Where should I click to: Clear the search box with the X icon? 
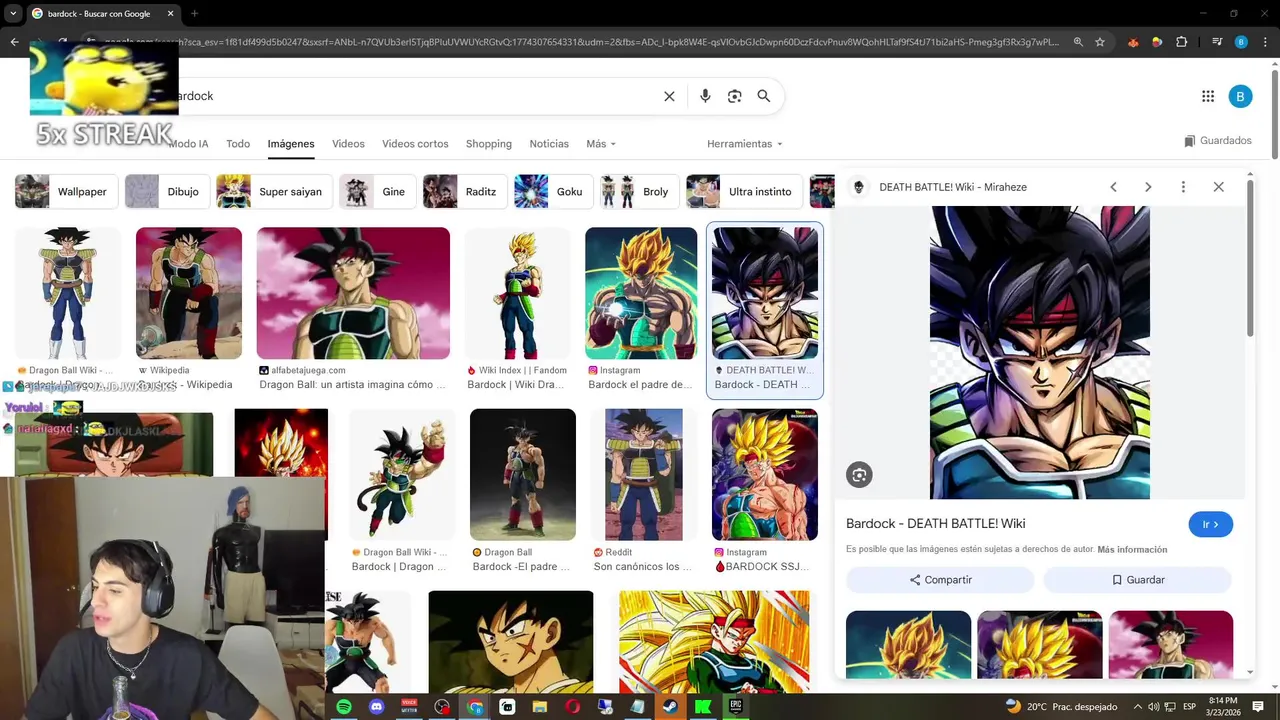coord(669,96)
